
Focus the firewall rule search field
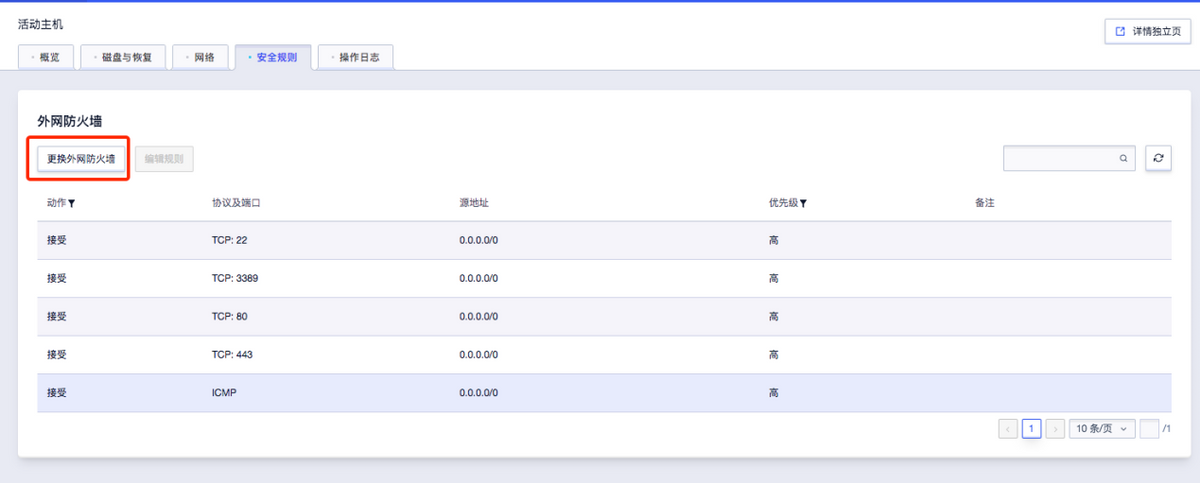[1069, 158]
